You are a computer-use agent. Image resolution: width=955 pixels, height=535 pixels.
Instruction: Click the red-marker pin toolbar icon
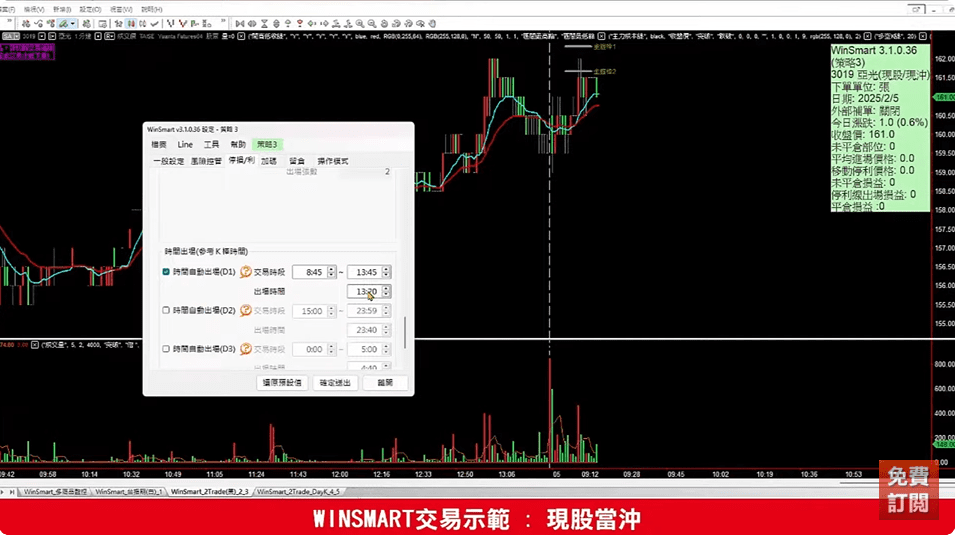(x=300, y=24)
